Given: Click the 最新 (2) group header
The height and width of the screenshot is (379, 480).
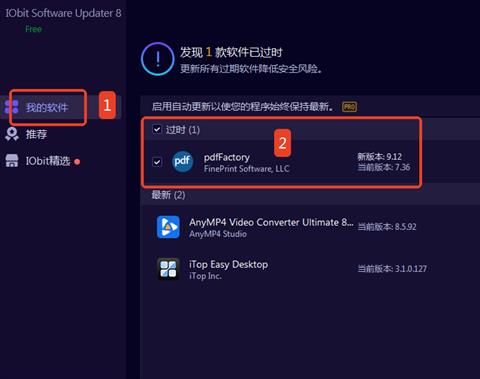Looking at the screenshot, I should (168, 195).
